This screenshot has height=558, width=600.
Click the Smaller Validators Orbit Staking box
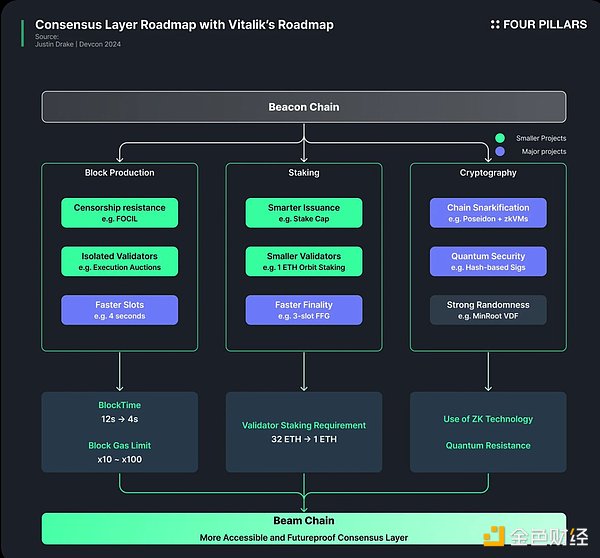click(303, 261)
